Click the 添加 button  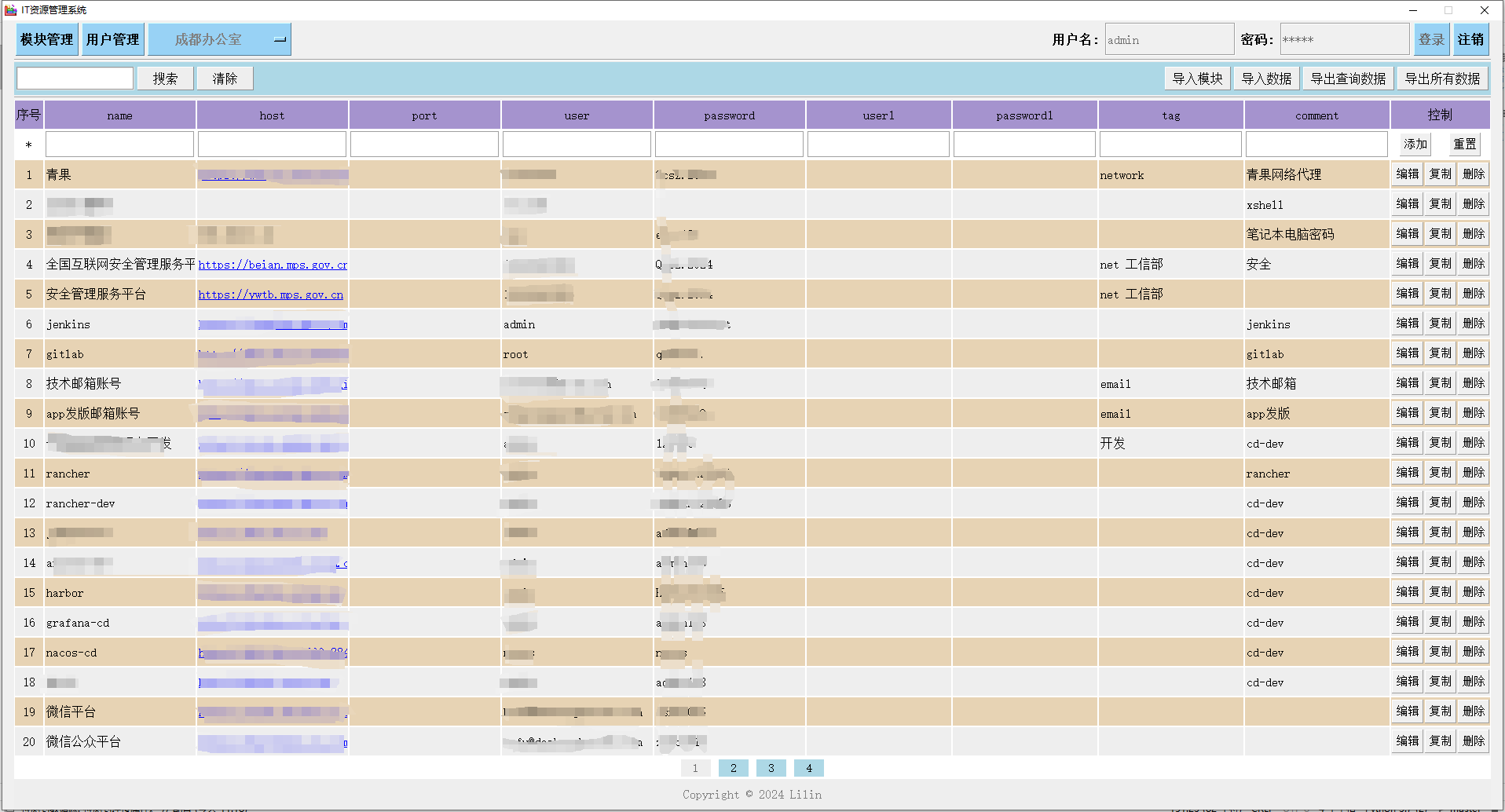click(1415, 144)
